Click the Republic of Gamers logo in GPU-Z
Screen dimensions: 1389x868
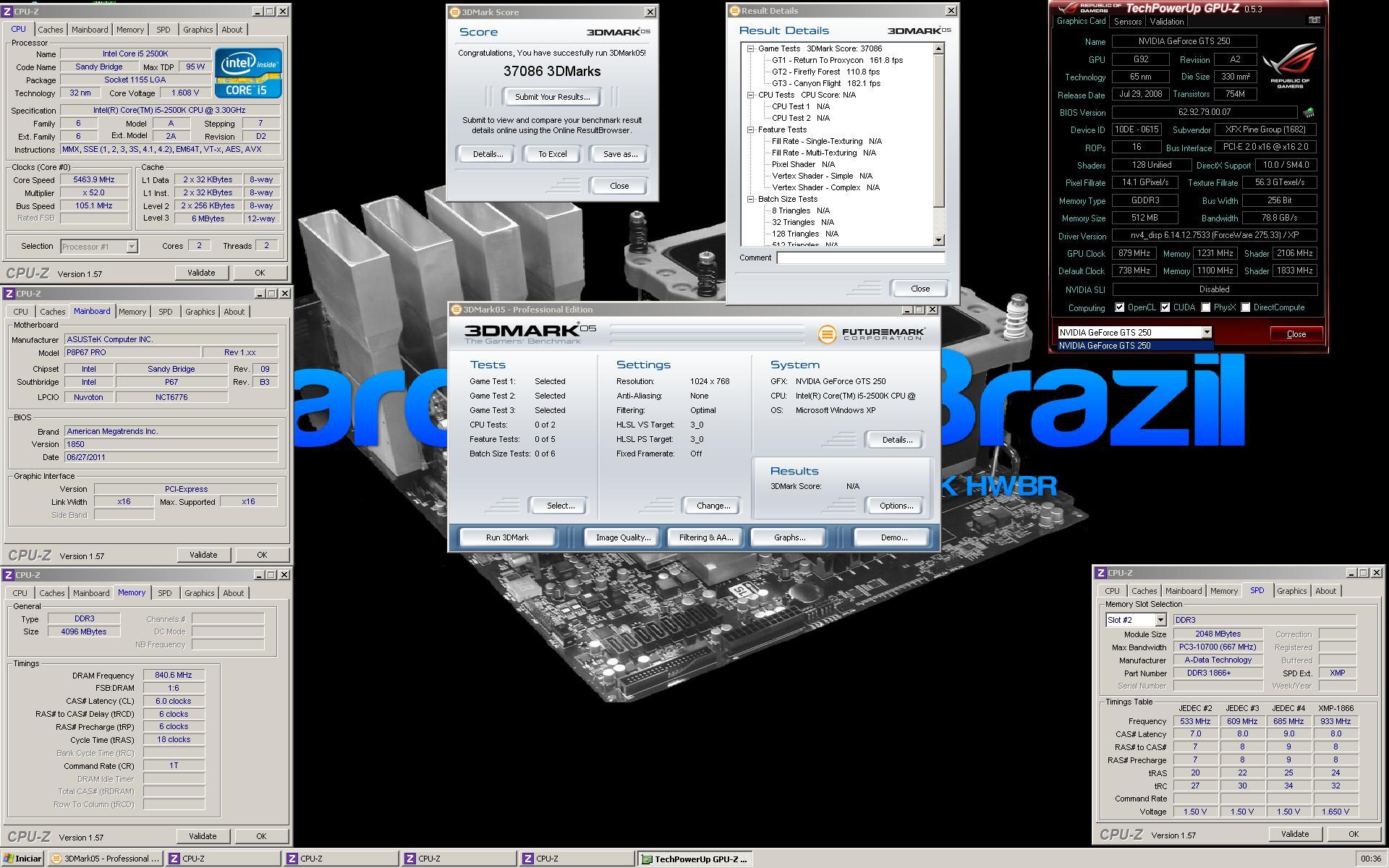(x=1290, y=65)
